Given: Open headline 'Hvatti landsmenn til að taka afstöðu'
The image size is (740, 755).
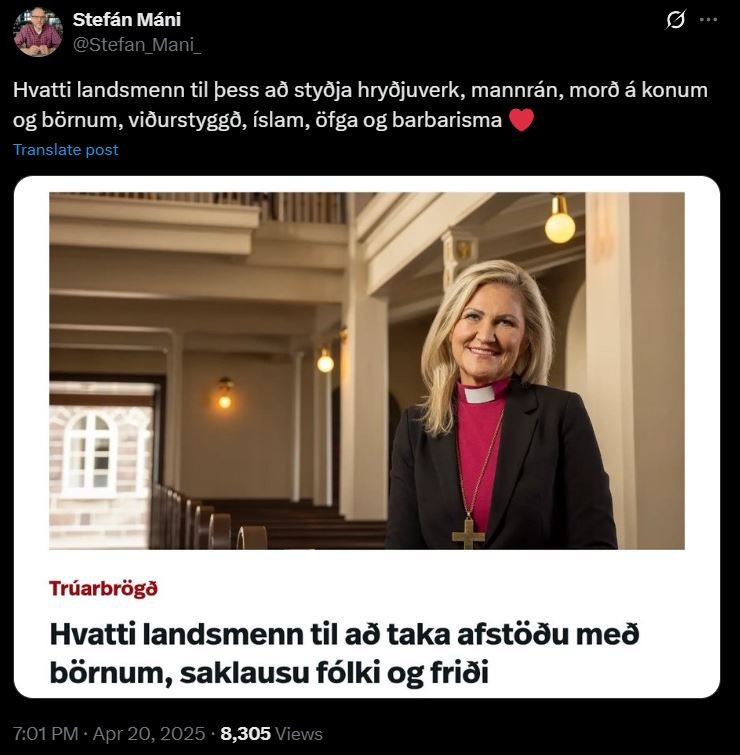Looking at the screenshot, I should pos(344,635).
